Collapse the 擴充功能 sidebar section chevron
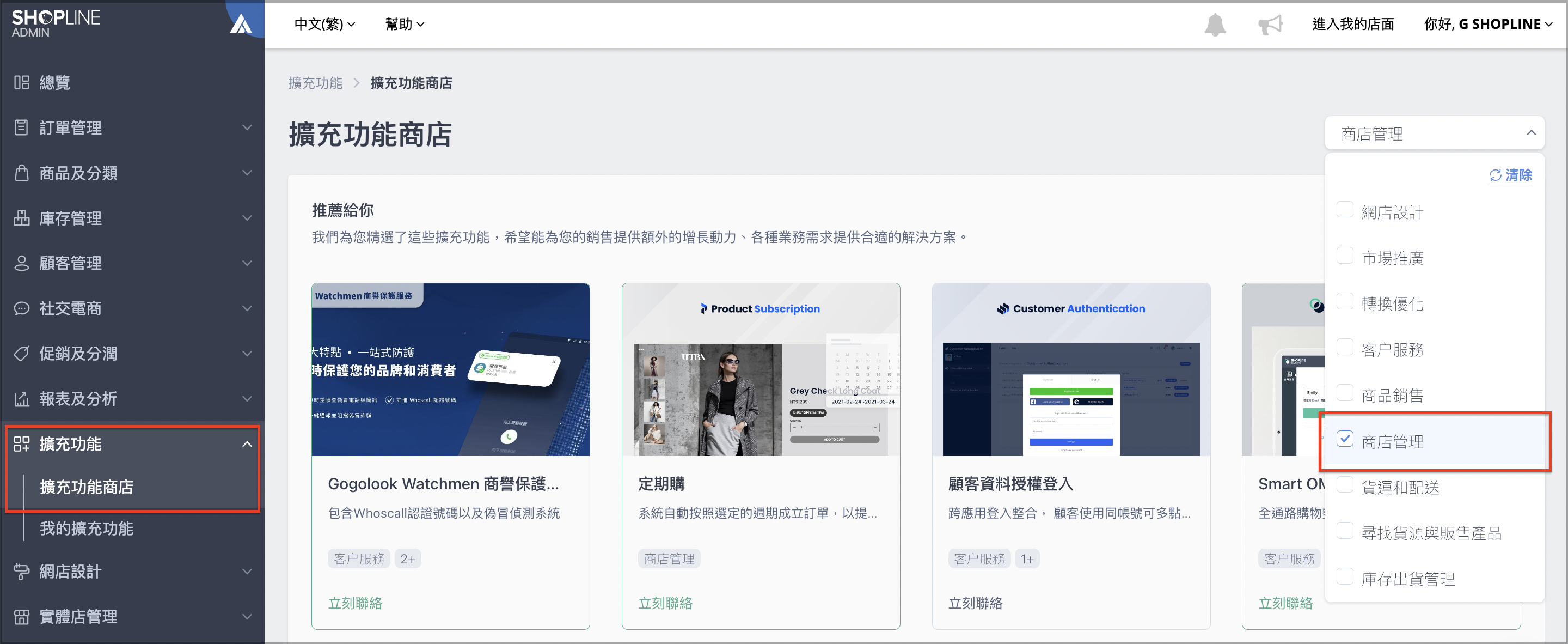Viewport: 1568px width, 644px height. pyautogui.click(x=247, y=443)
